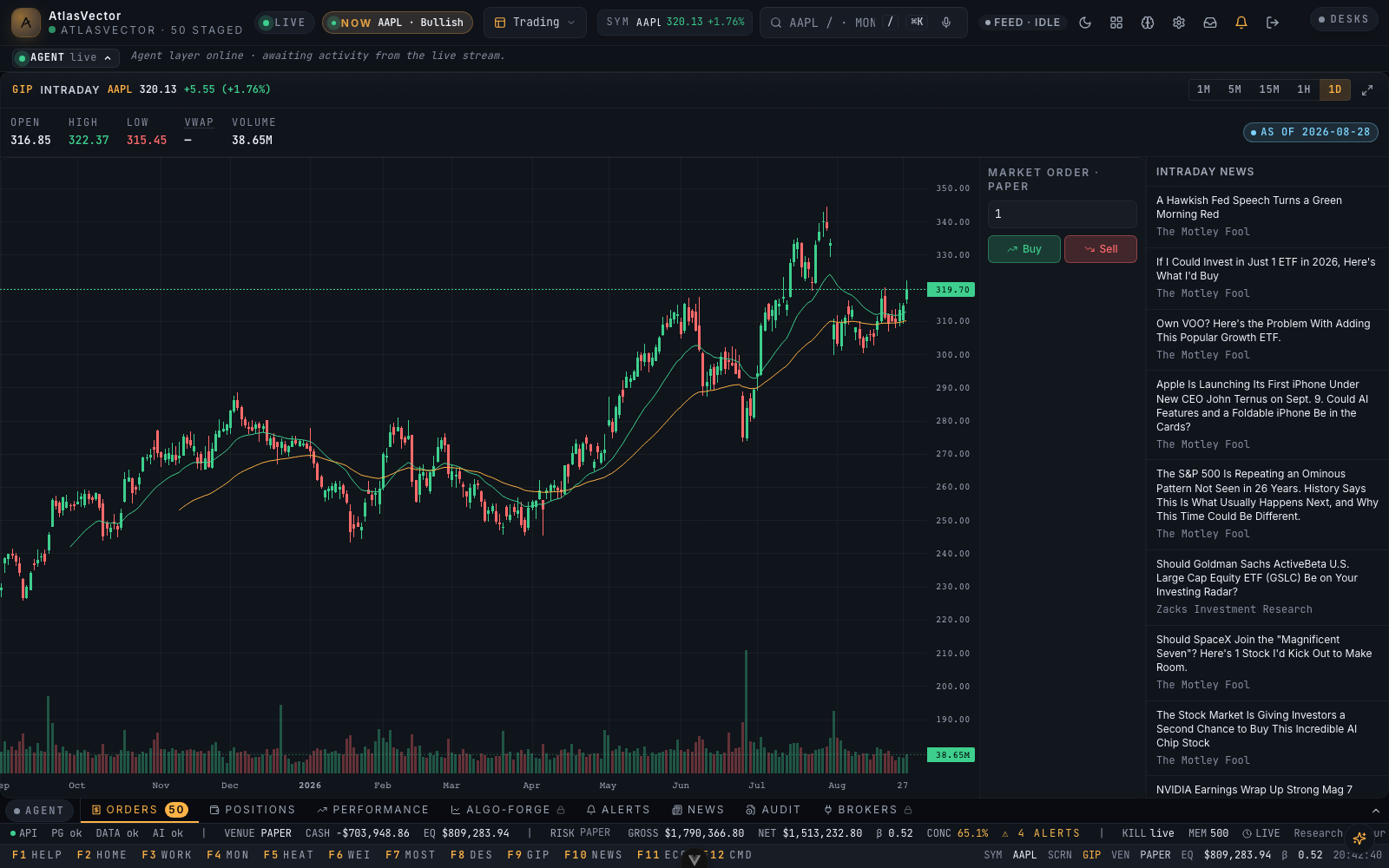Screen dimensions: 1389x868
Task: Switch to the Positions tab
Action: coord(253,810)
